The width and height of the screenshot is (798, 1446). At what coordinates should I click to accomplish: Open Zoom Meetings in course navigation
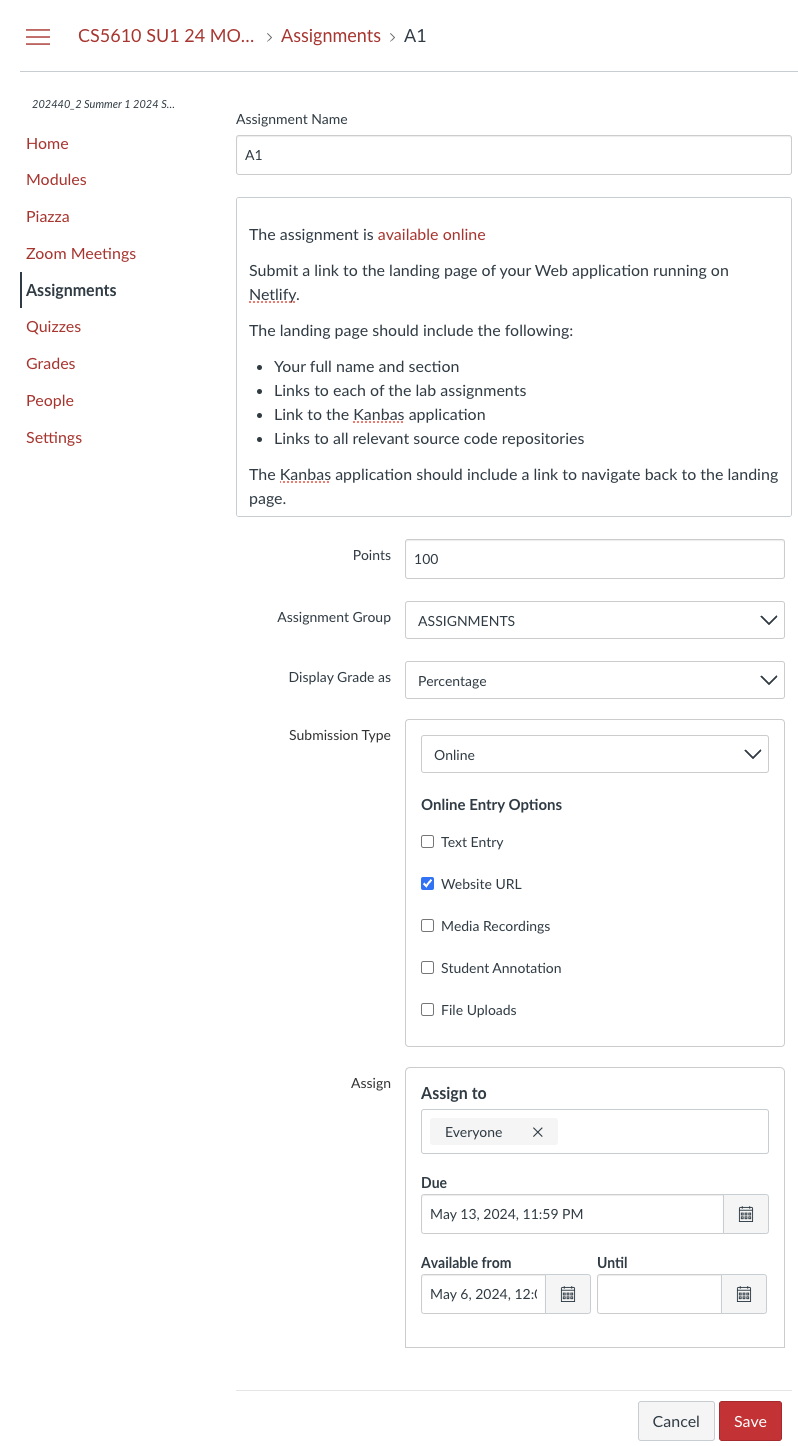pyautogui.click(x=81, y=253)
